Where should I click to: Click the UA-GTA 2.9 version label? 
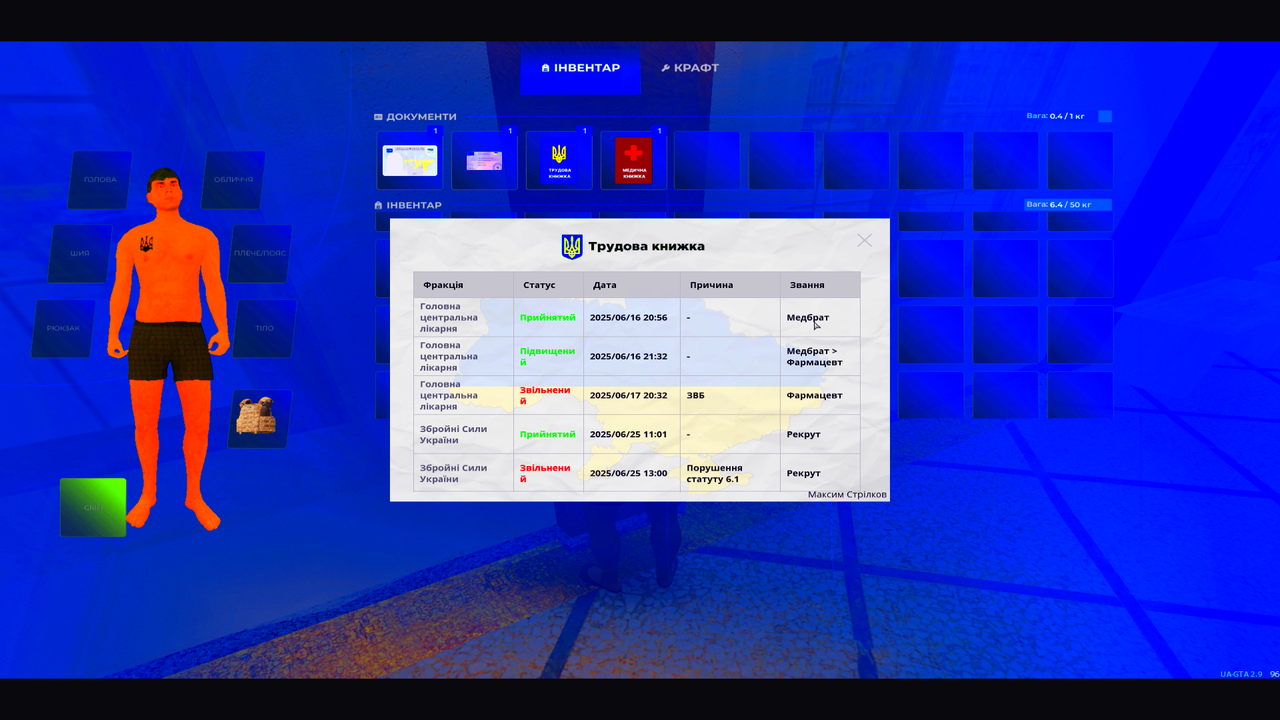pyautogui.click(x=1241, y=674)
